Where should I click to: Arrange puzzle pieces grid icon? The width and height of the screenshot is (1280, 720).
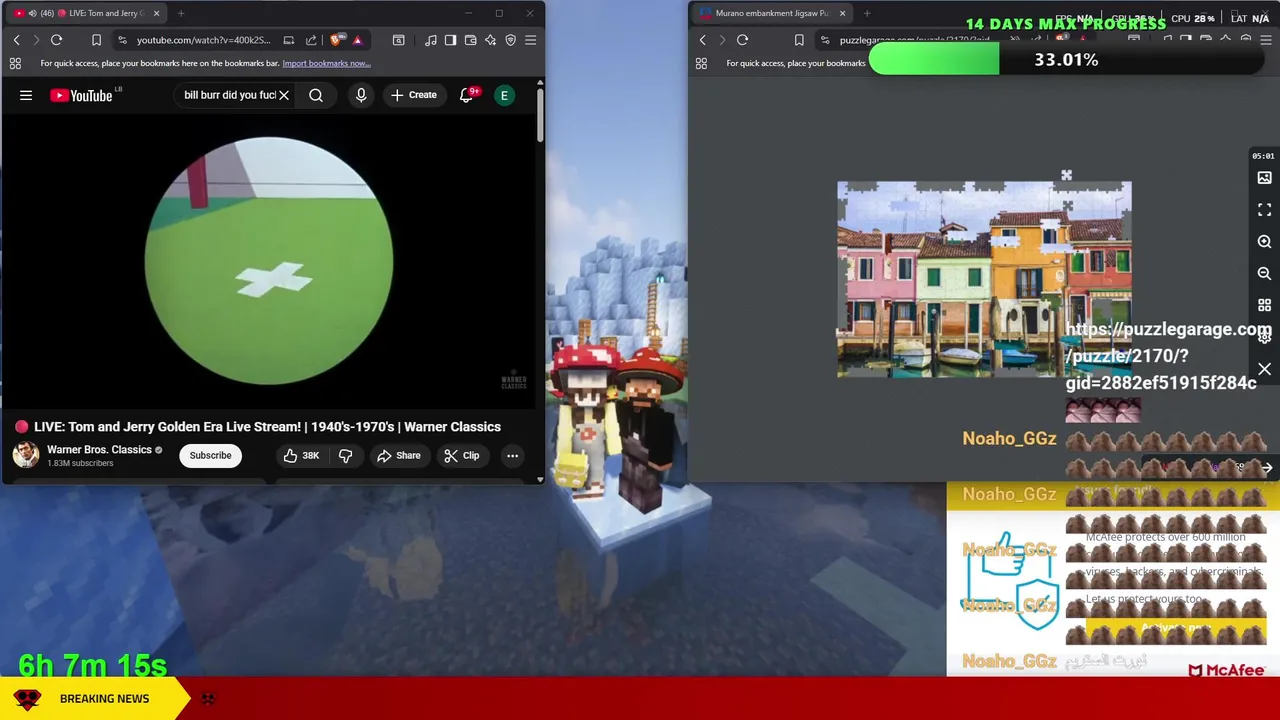point(1264,305)
